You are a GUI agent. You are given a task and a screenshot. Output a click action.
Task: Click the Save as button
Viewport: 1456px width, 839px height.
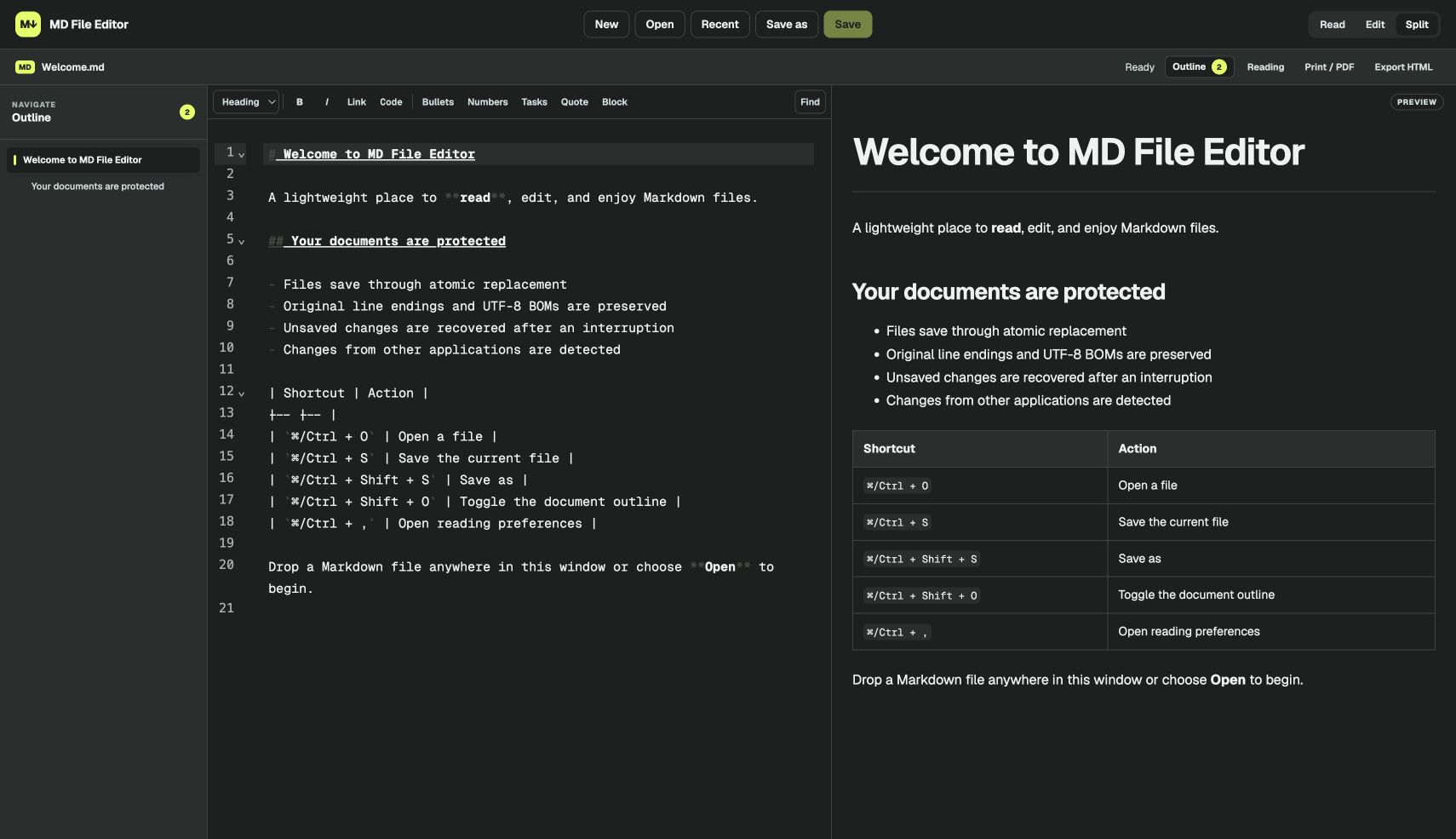point(787,25)
